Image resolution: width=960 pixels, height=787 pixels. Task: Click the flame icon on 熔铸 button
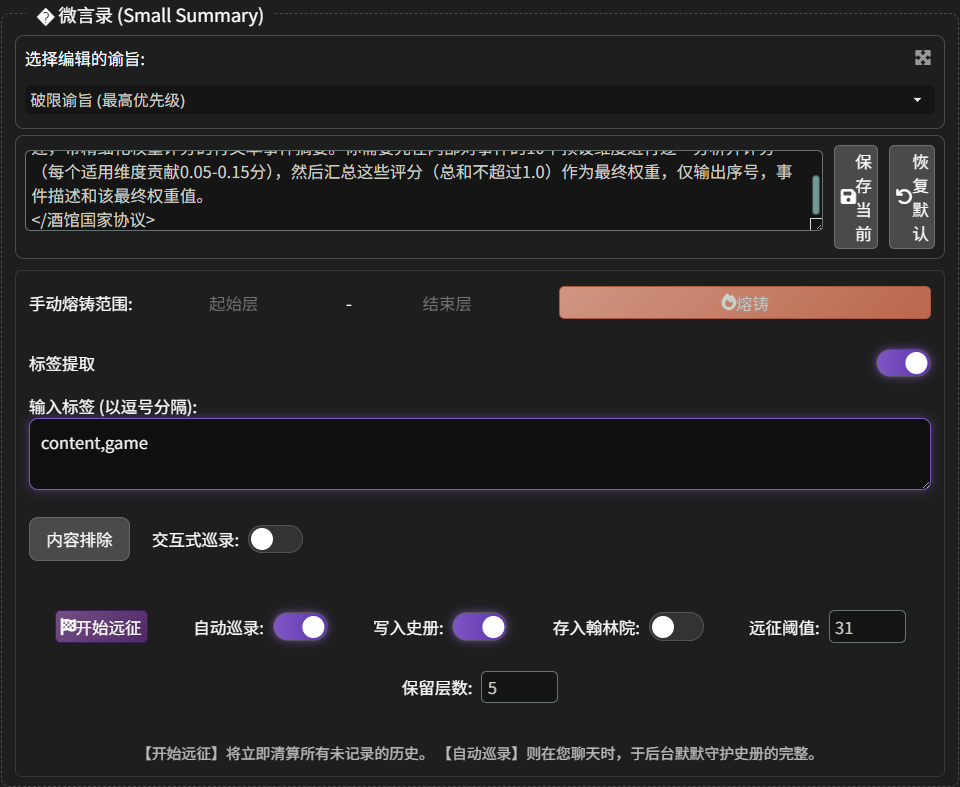point(728,302)
